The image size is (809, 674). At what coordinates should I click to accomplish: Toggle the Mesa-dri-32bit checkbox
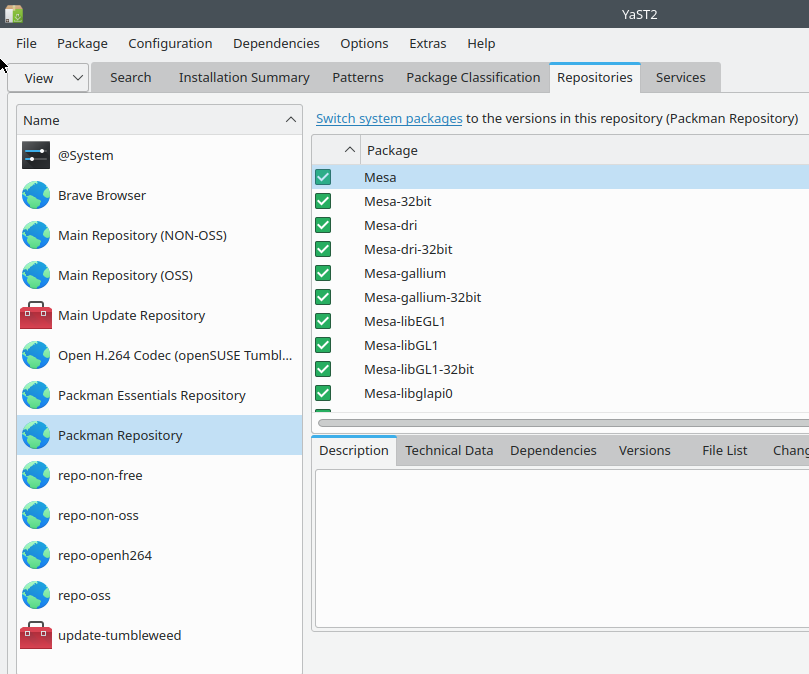[322, 249]
